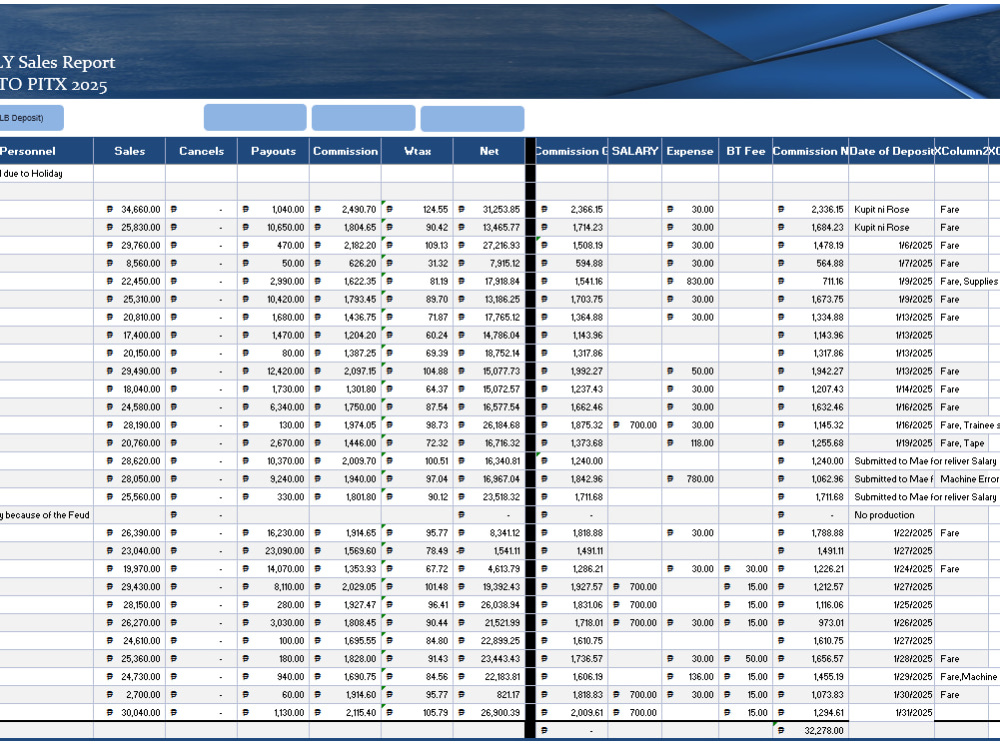Select deposit date 1/24/2025

tap(892, 568)
